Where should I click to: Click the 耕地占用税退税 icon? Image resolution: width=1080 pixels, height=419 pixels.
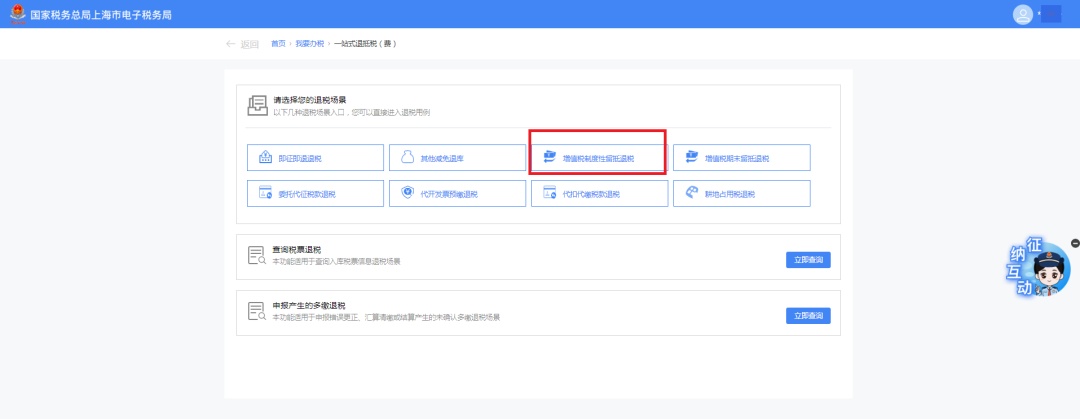(x=691, y=193)
